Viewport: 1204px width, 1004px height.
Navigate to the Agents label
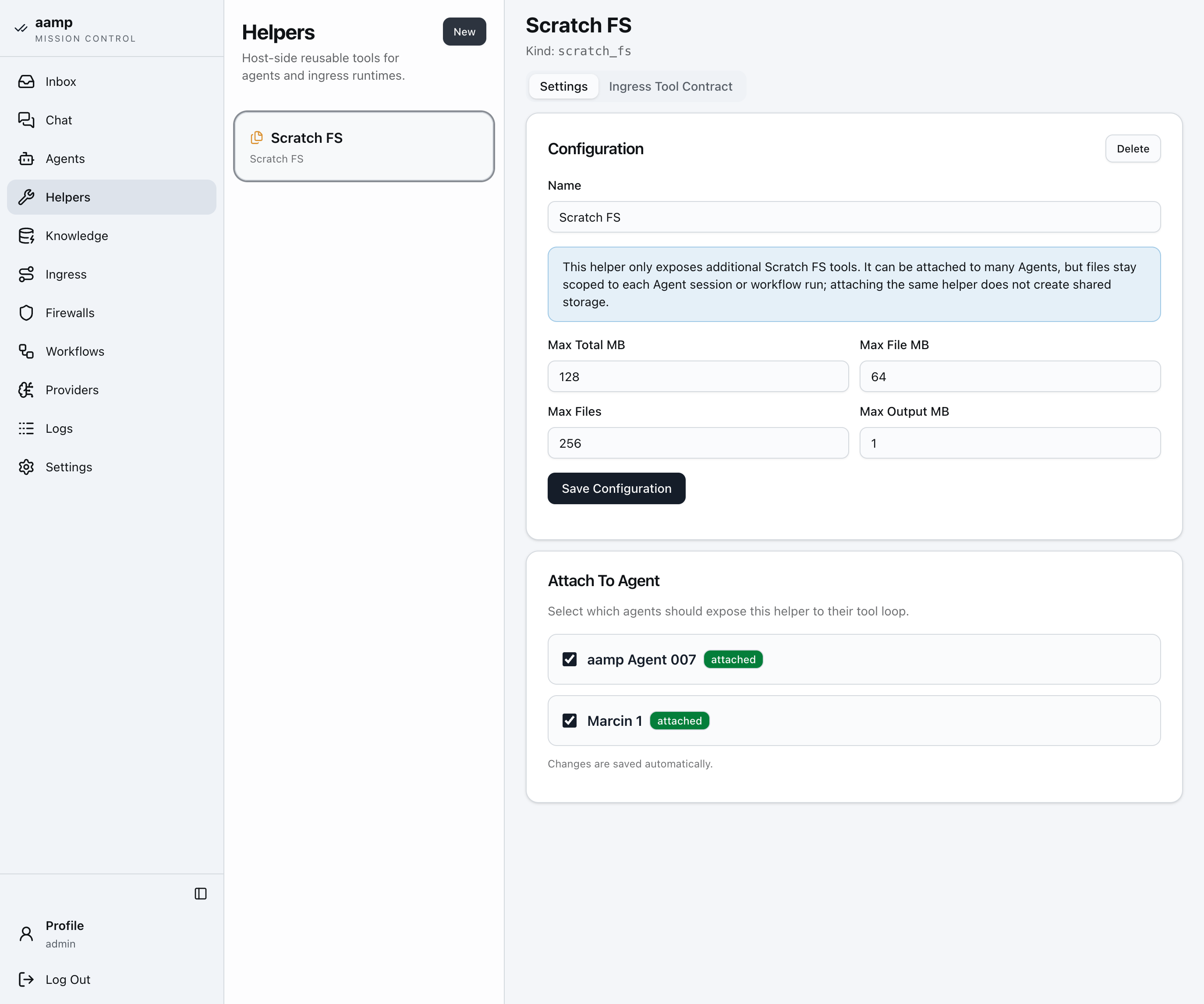[65, 159]
